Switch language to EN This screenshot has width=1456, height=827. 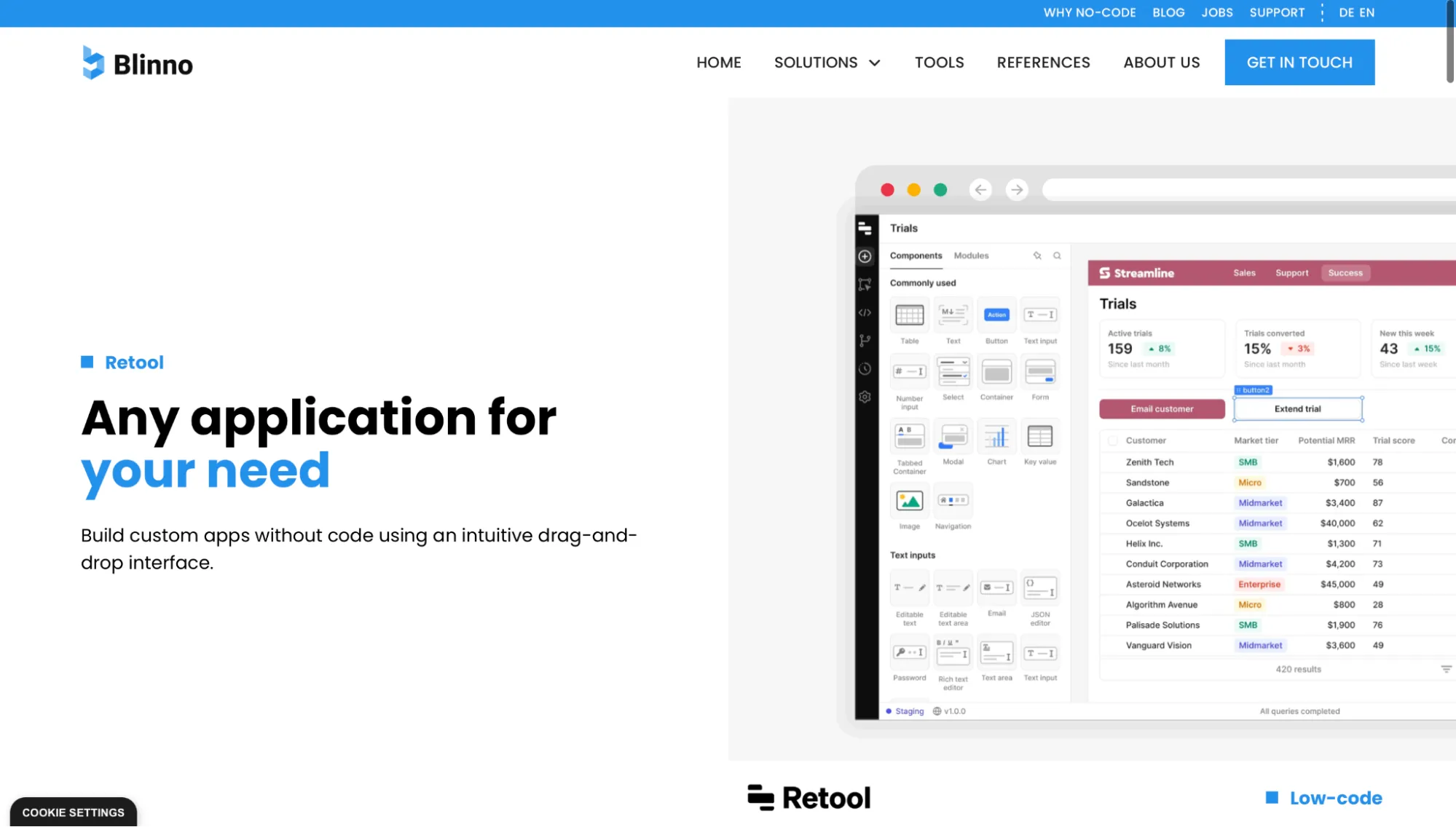[x=1366, y=12]
